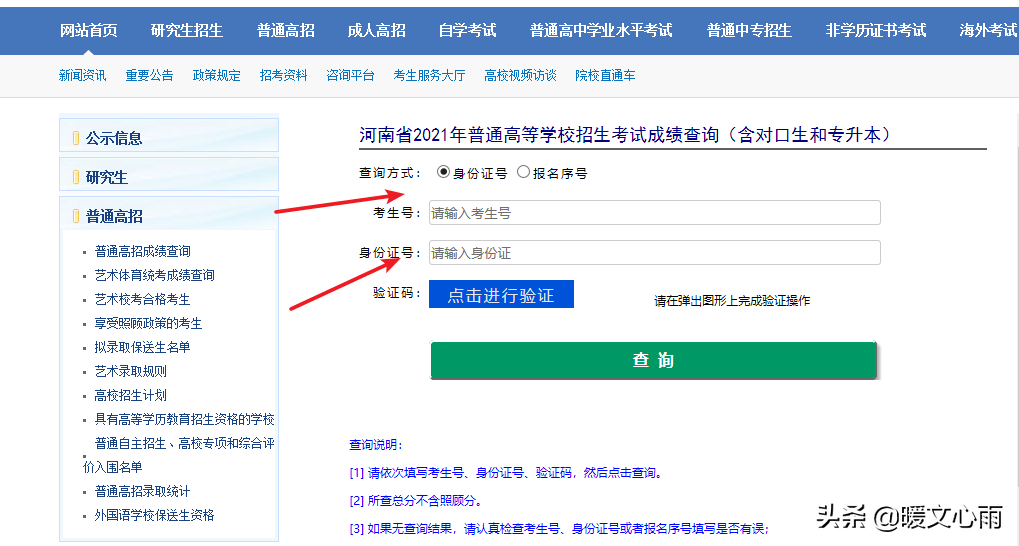Focus the 身份证号 input field

(x=654, y=253)
